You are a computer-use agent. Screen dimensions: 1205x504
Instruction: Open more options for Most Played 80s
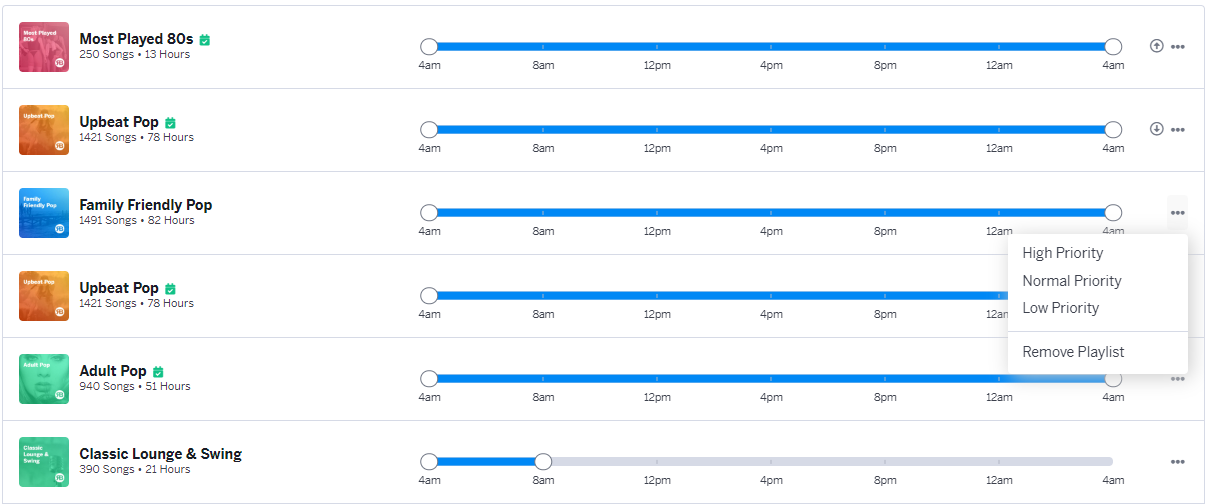1178,47
